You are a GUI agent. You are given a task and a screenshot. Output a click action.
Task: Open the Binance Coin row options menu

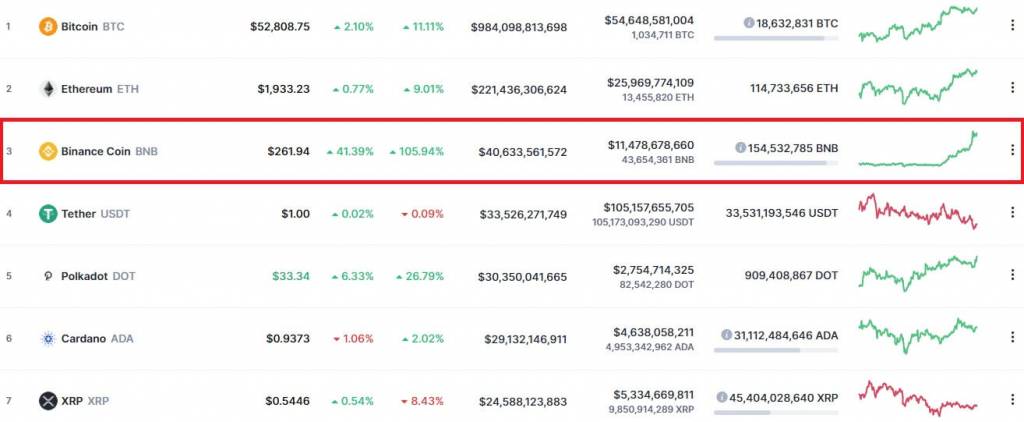coord(1012,151)
